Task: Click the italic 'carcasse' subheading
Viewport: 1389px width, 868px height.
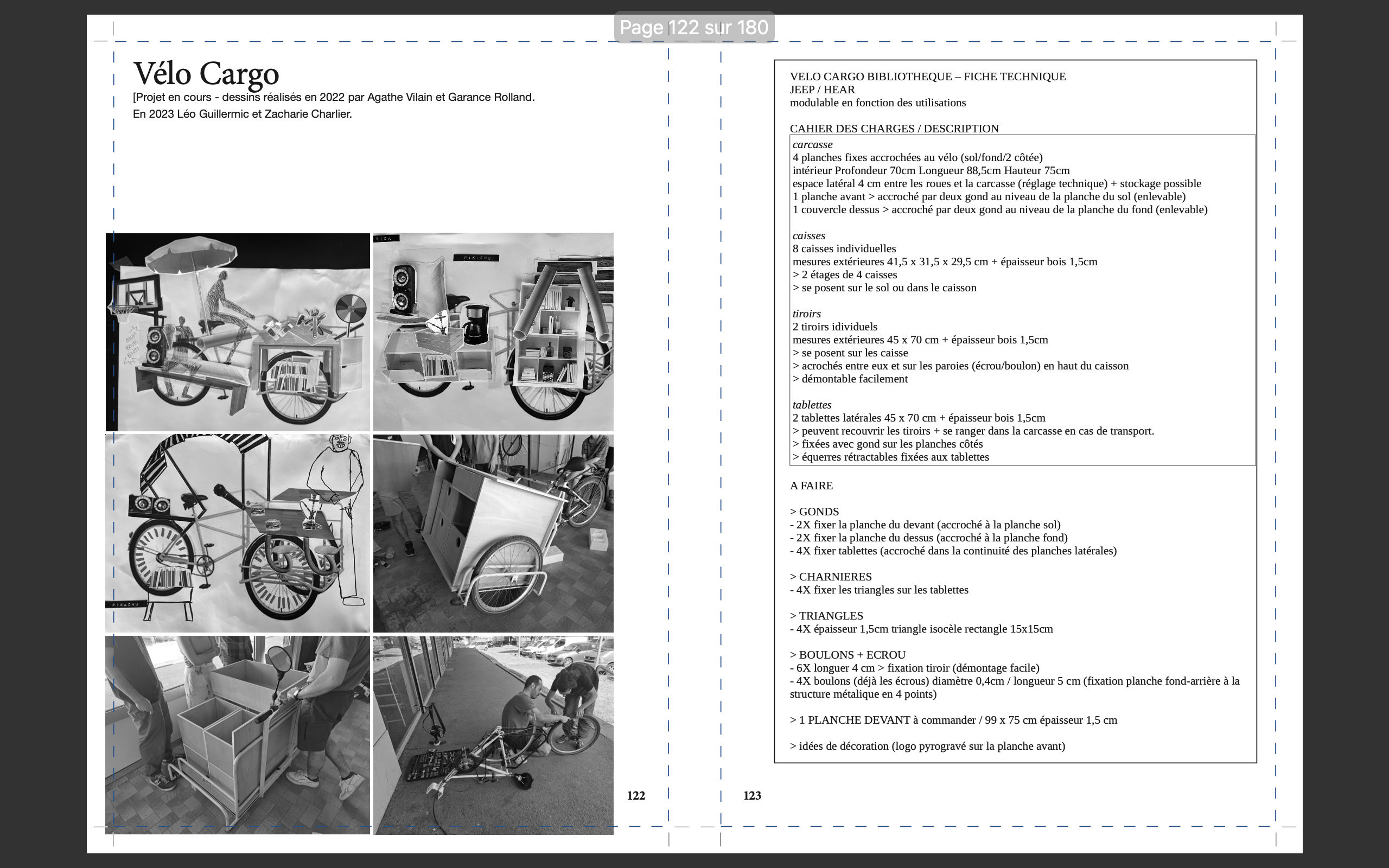Action: point(812,145)
